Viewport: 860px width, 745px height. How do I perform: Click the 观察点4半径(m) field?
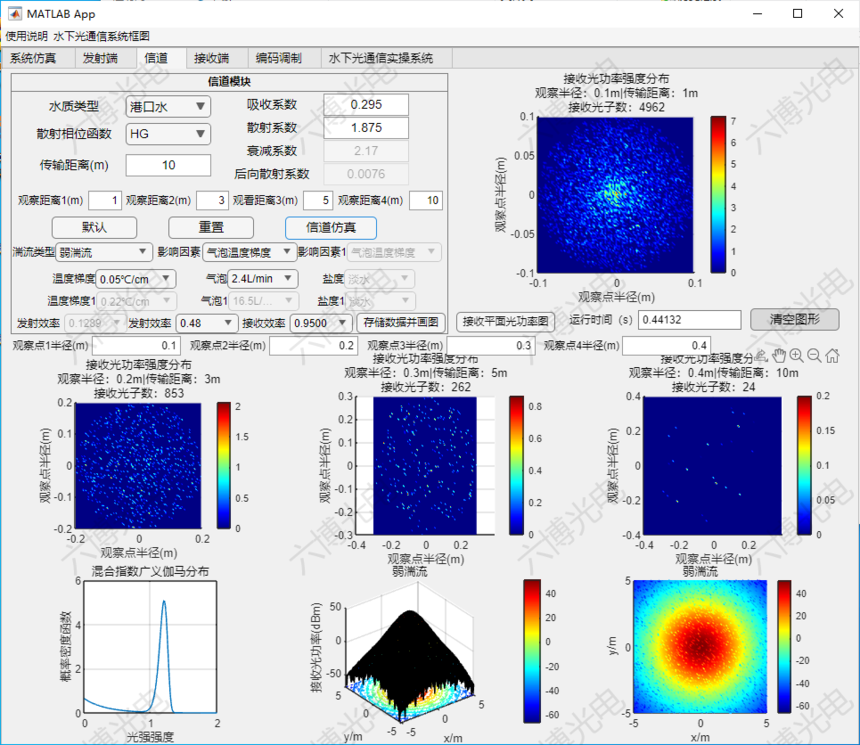tap(666, 346)
